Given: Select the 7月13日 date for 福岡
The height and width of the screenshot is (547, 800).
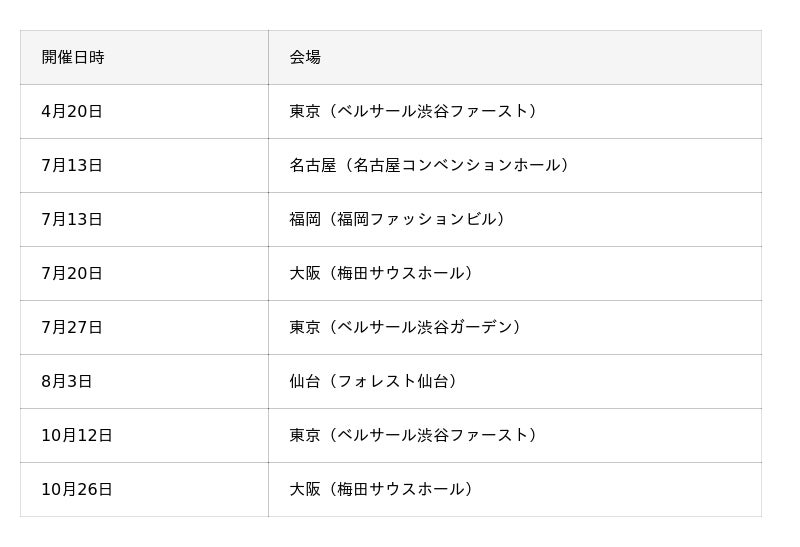Looking at the screenshot, I should tap(72, 220).
